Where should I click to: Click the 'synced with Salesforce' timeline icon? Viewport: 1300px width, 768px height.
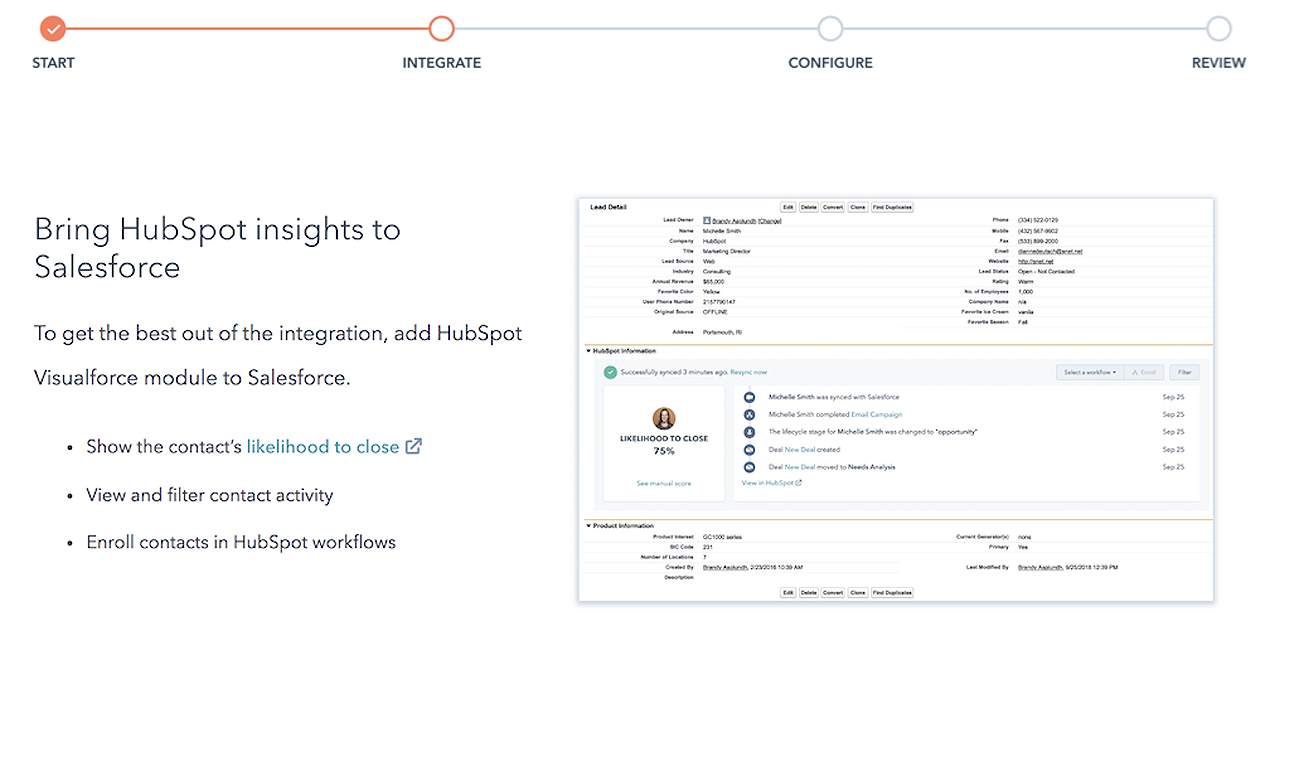pyautogui.click(x=749, y=397)
